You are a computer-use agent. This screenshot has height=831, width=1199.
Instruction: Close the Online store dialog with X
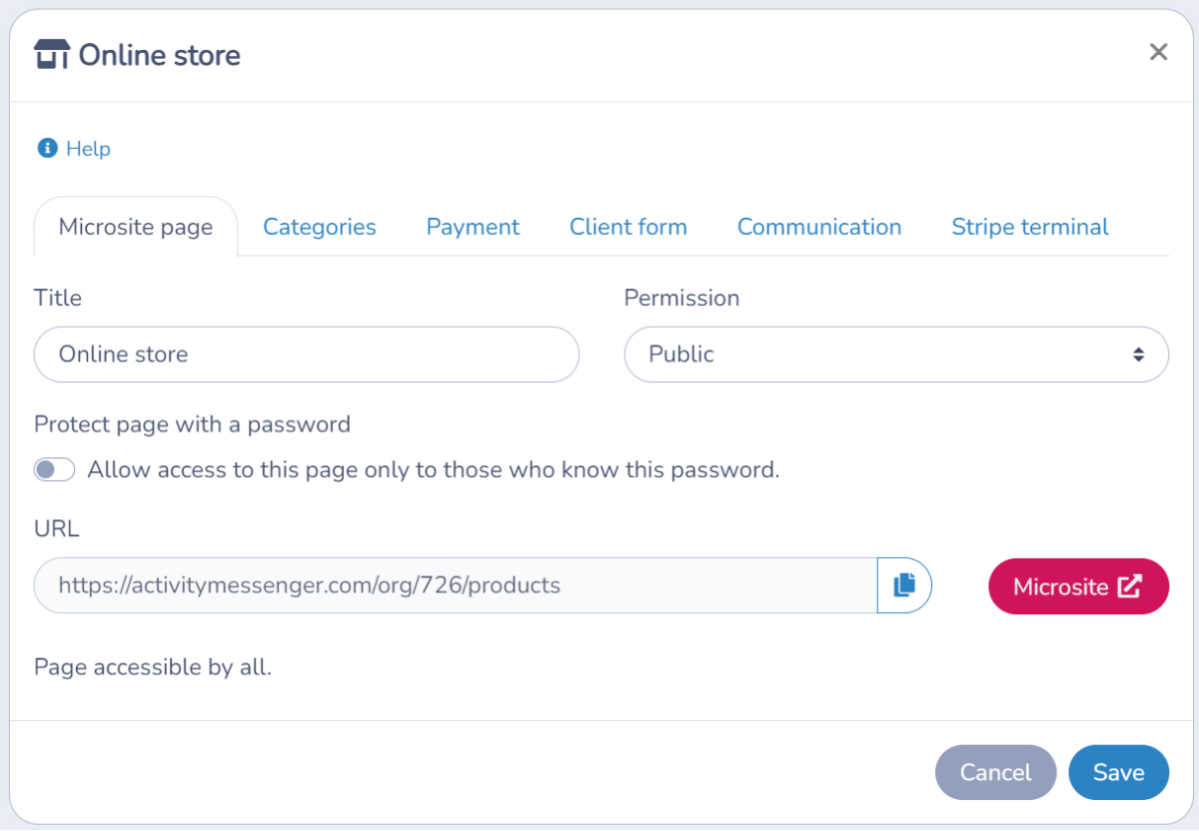click(x=1158, y=51)
